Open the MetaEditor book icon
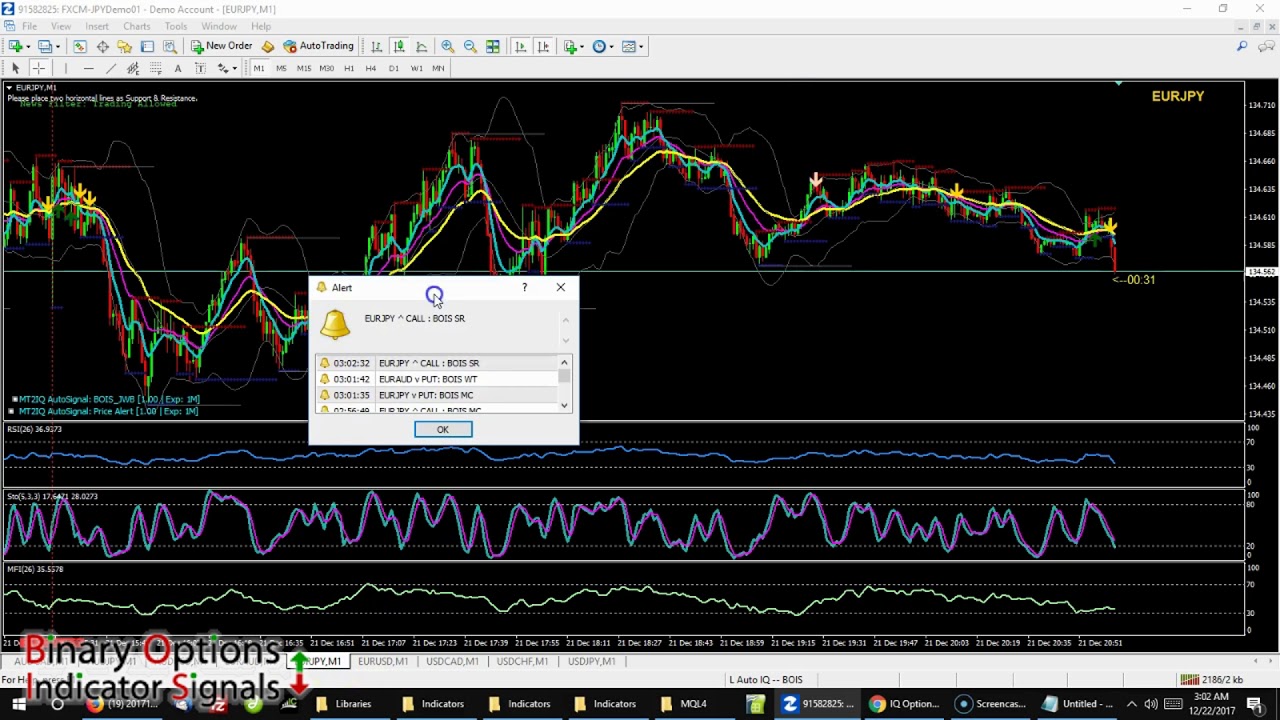Screen dimensions: 1280x720 pyautogui.click(x=268, y=46)
